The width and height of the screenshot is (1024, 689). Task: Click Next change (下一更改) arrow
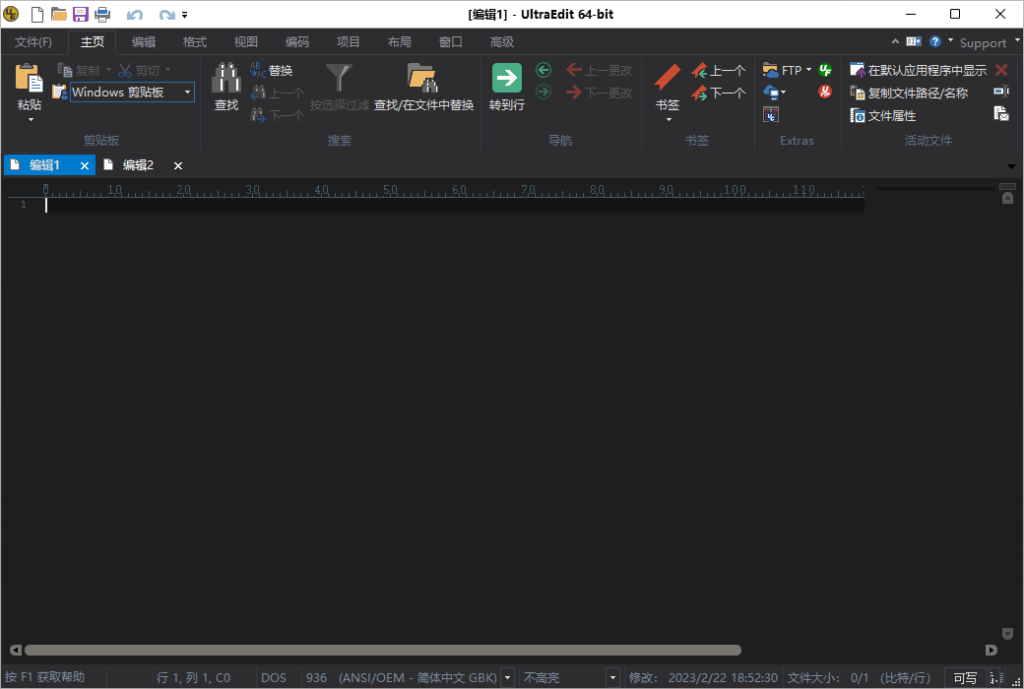[x=599, y=93]
